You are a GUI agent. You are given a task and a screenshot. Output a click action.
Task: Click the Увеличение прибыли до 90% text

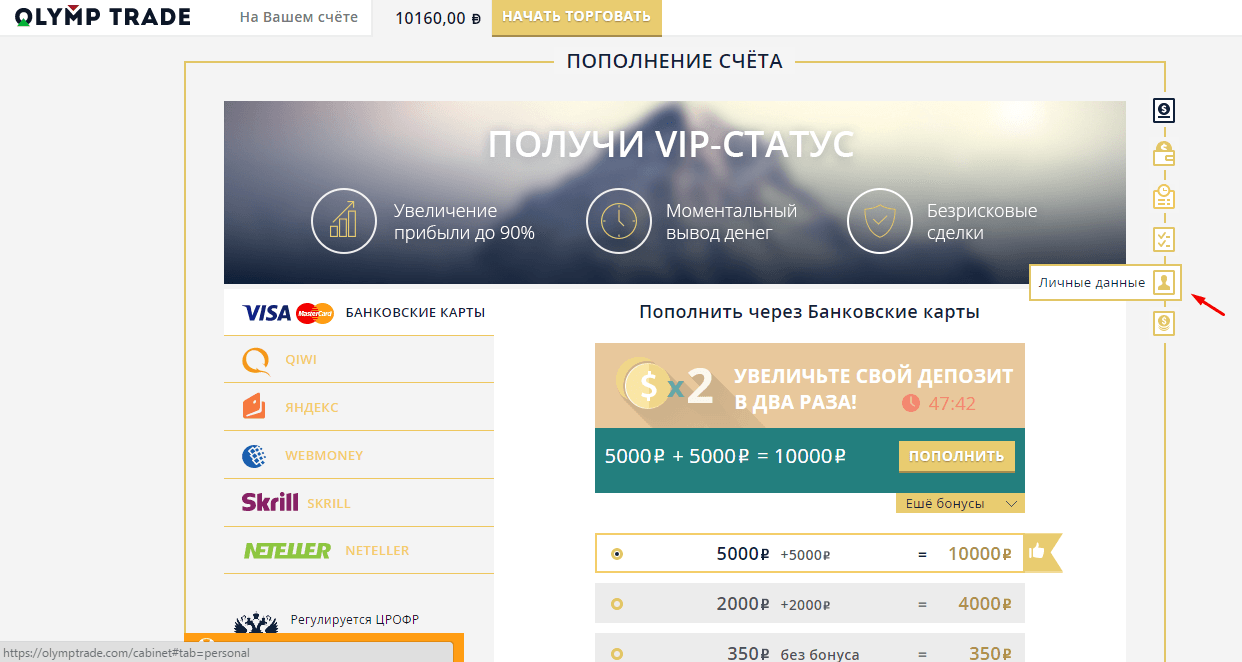click(464, 222)
